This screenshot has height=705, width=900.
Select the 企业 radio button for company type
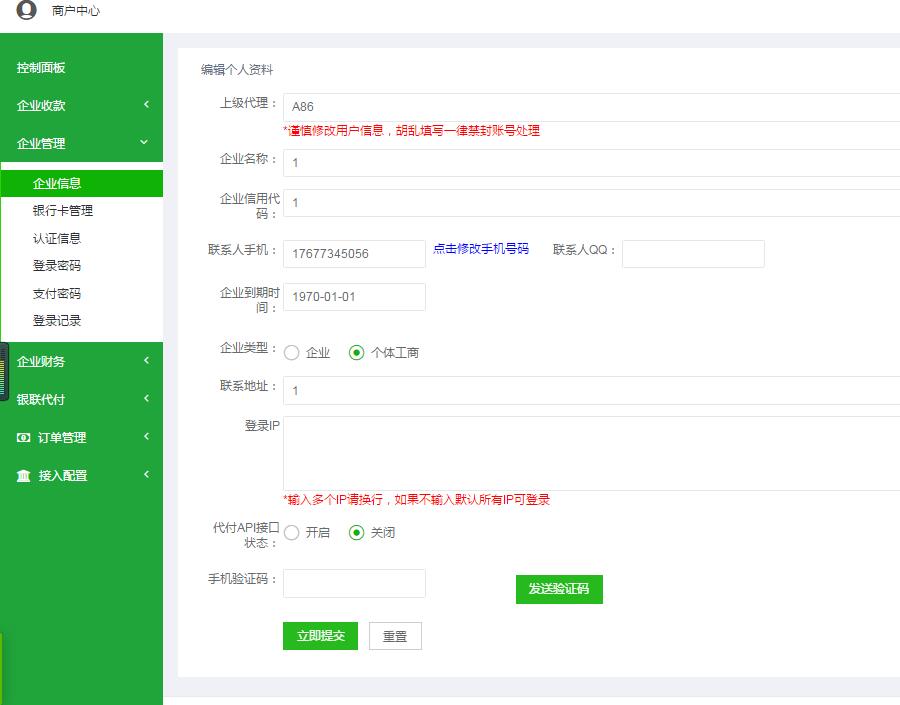(x=292, y=353)
